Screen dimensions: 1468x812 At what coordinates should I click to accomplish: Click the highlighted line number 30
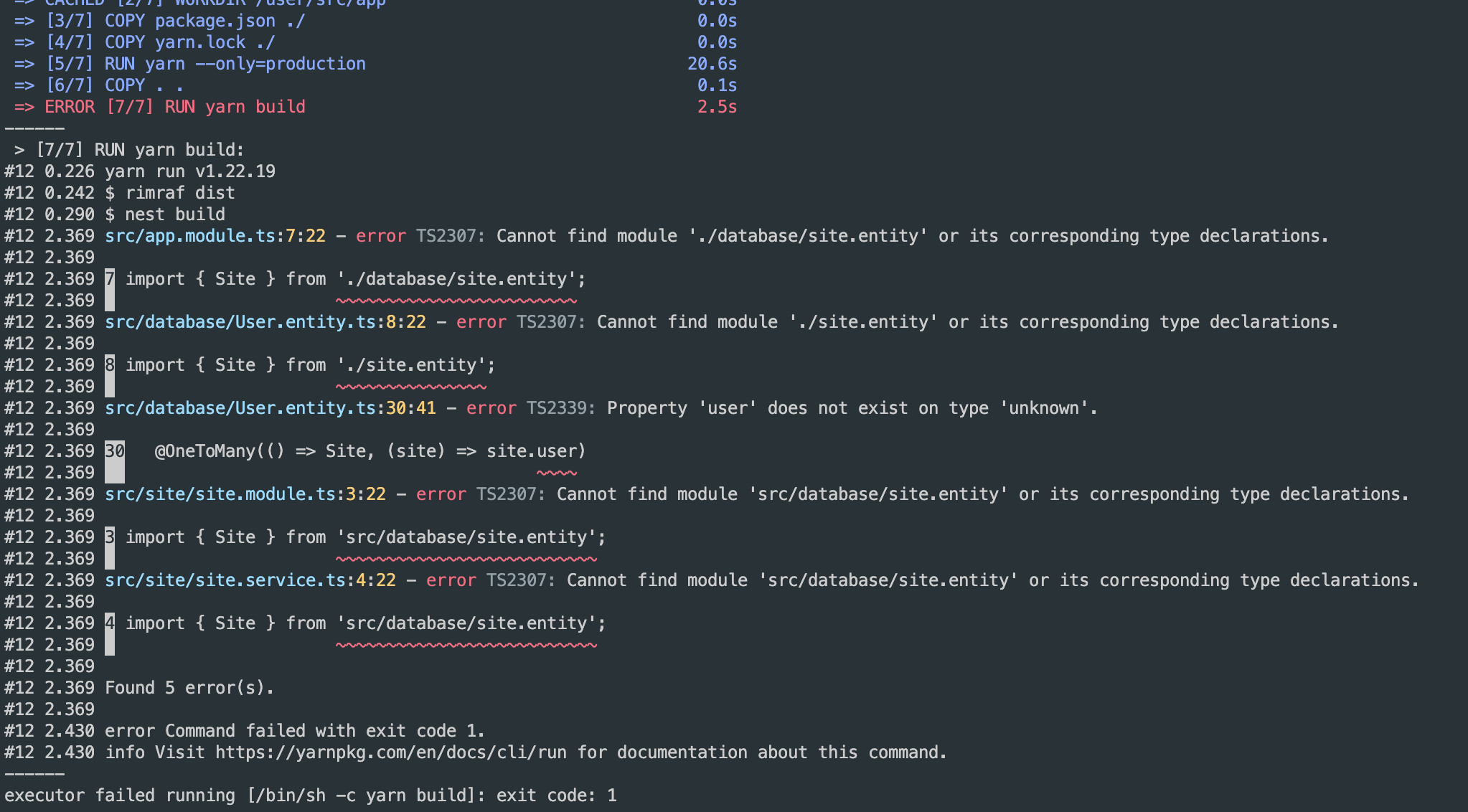tap(115, 451)
